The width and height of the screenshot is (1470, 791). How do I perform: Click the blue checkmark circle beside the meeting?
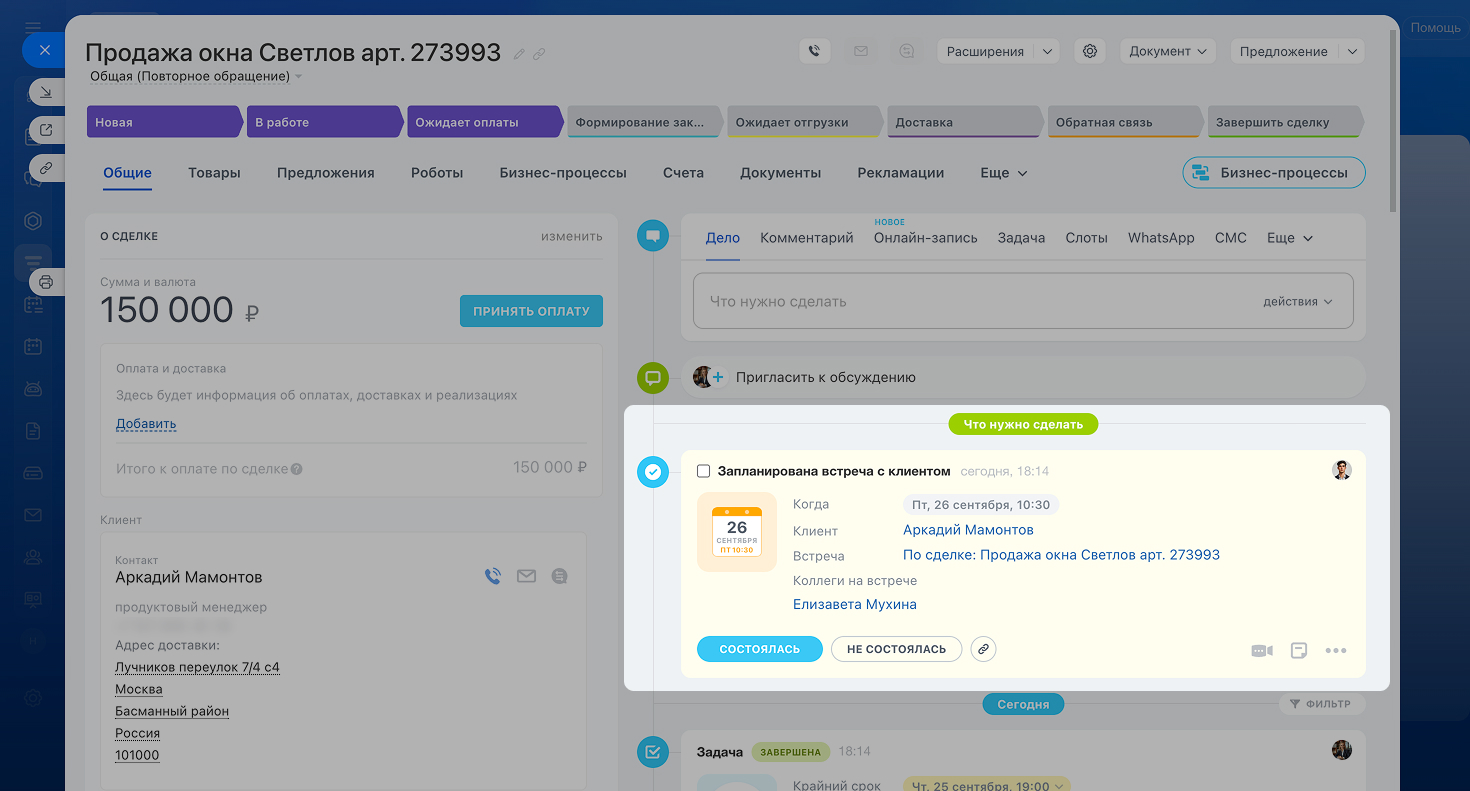(653, 472)
